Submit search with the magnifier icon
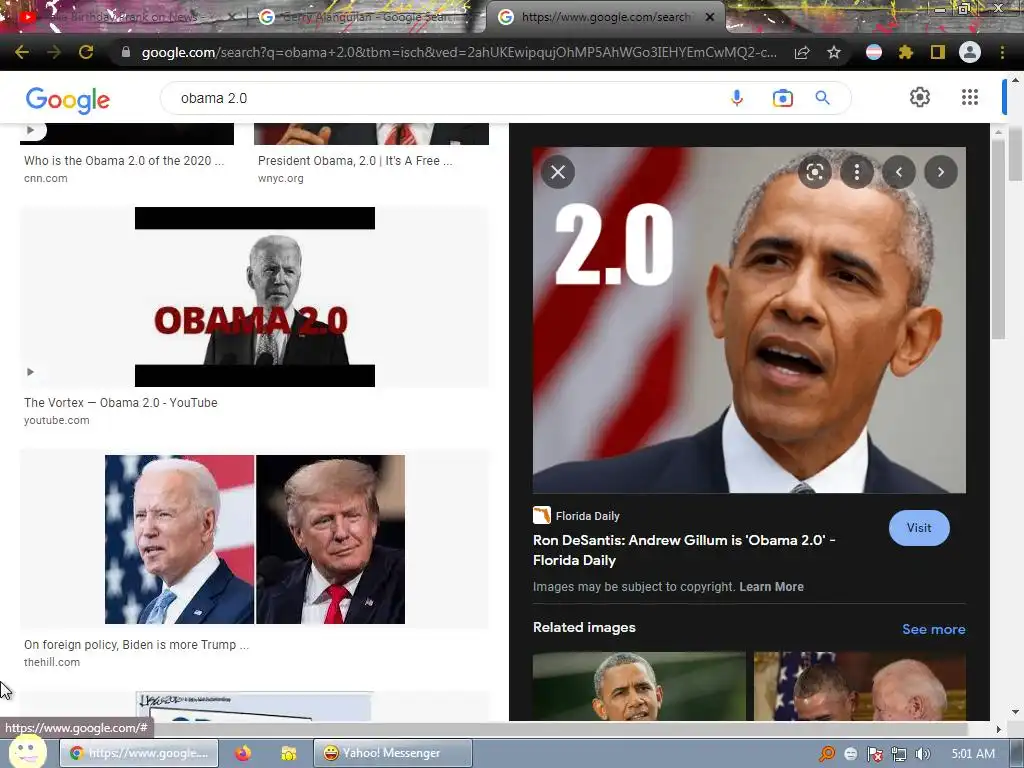 click(x=822, y=98)
